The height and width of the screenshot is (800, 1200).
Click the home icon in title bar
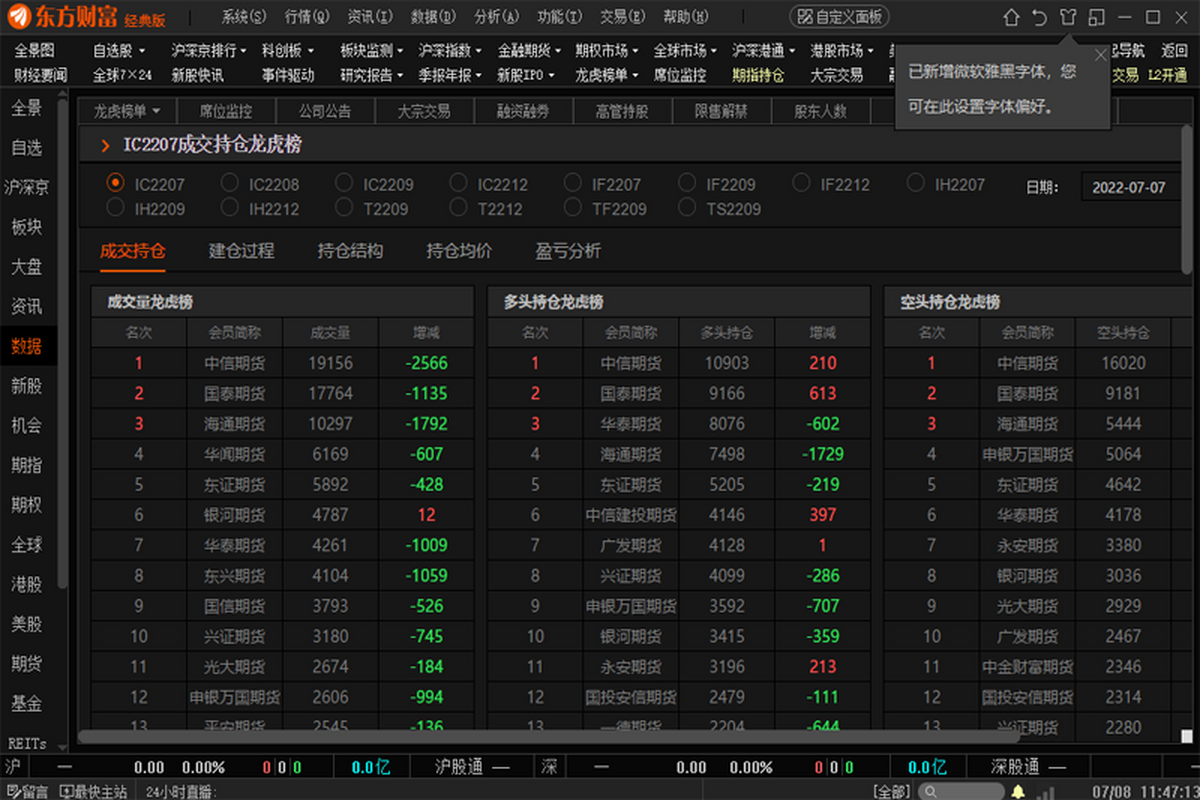click(1011, 18)
